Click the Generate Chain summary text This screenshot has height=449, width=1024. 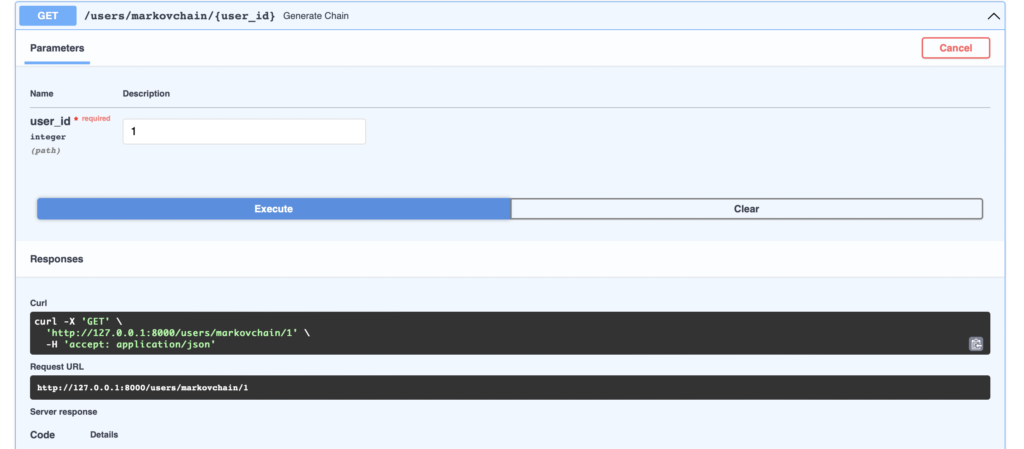pos(316,17)
